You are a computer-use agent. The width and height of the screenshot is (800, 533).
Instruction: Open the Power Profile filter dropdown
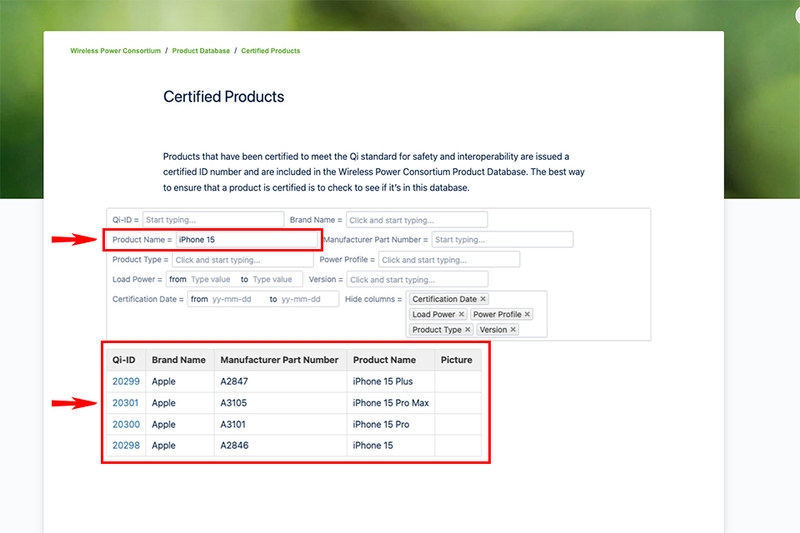point(449,260)
